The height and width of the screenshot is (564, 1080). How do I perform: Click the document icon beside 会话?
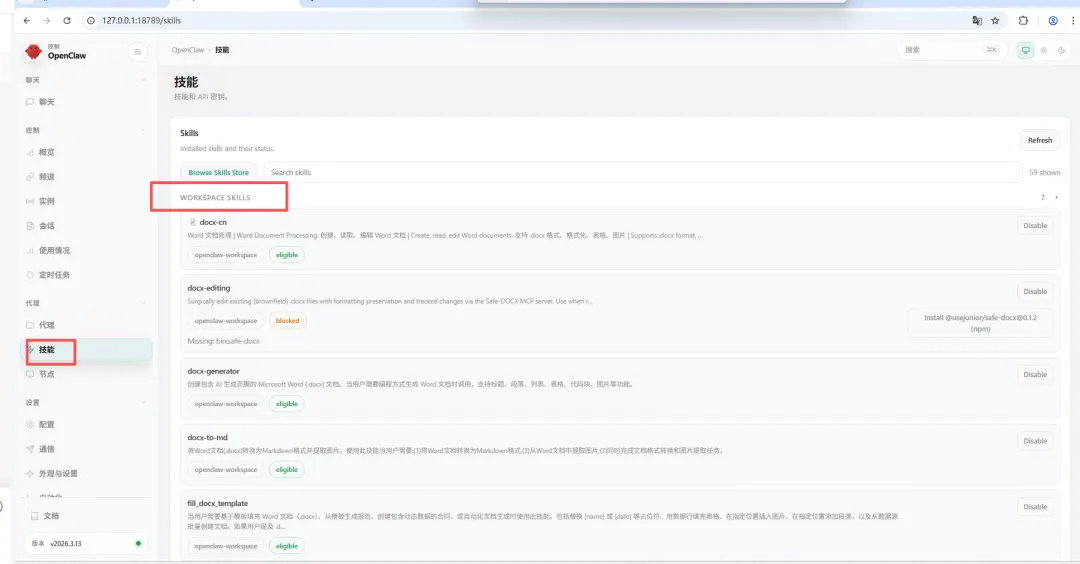pyautogui.click(x=30, y=226)
